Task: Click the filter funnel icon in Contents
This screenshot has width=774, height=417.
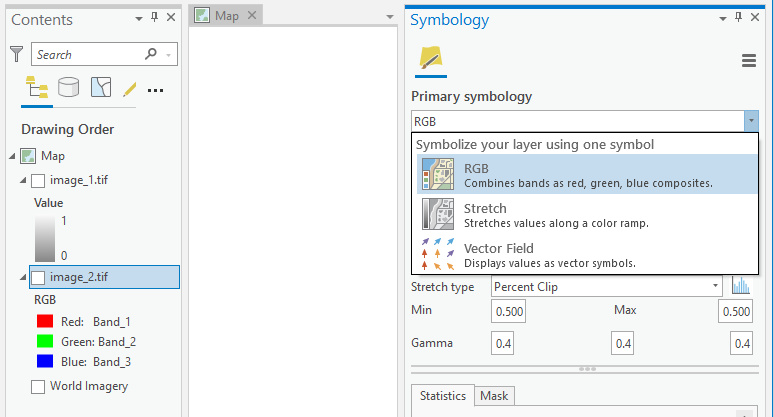Action: coord(16,54)
